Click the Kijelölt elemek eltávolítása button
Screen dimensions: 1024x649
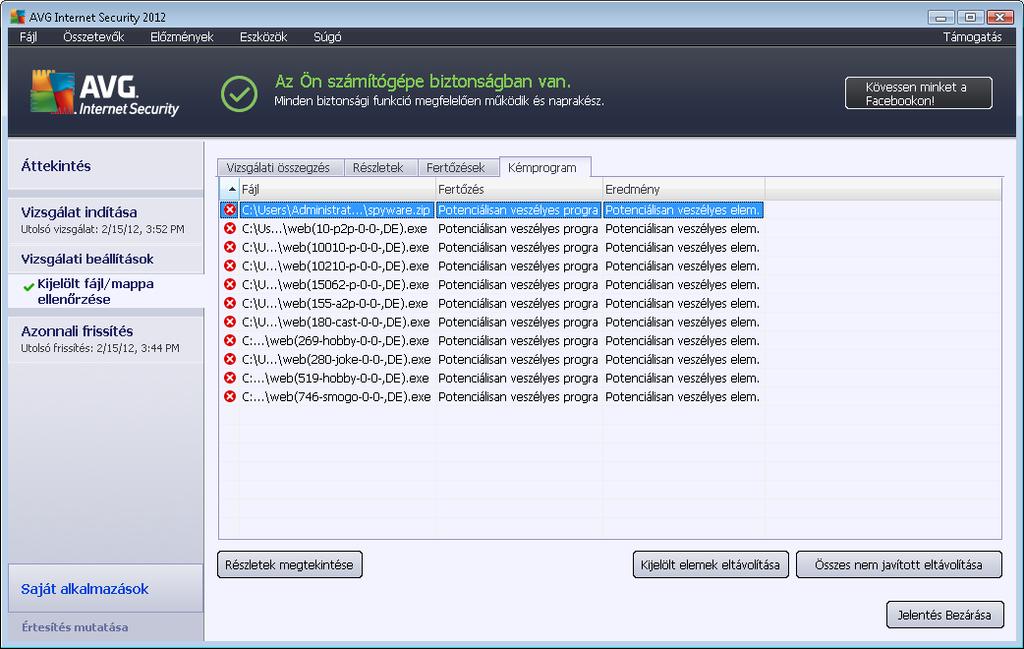(x=710, y=565)
